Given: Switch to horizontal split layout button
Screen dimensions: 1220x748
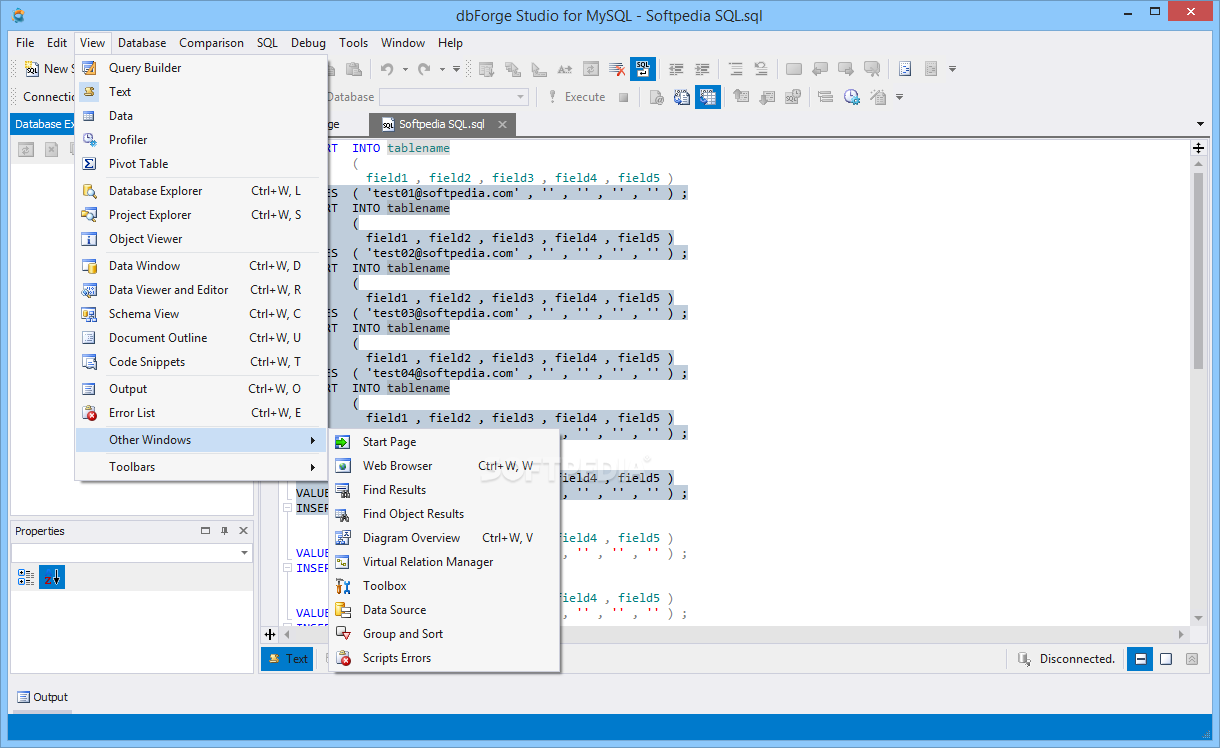Looking at the screenshot, I should click(x=1139, y=659).
